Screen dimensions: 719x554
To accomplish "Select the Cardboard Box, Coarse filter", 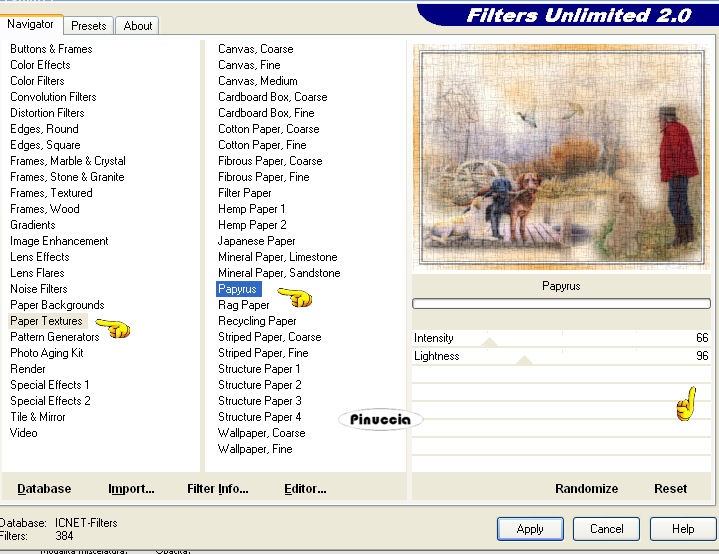I will click(272, 97).
